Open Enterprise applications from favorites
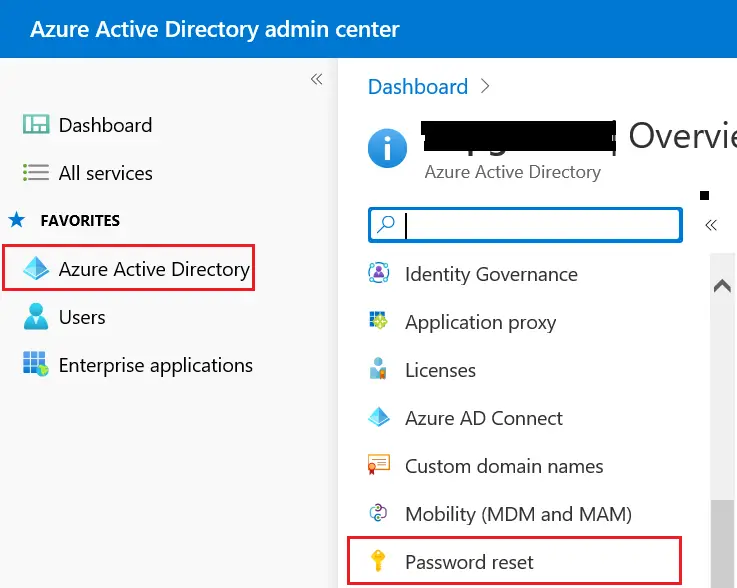The width and height of the screenshot is (737, 588). point(155,365)
